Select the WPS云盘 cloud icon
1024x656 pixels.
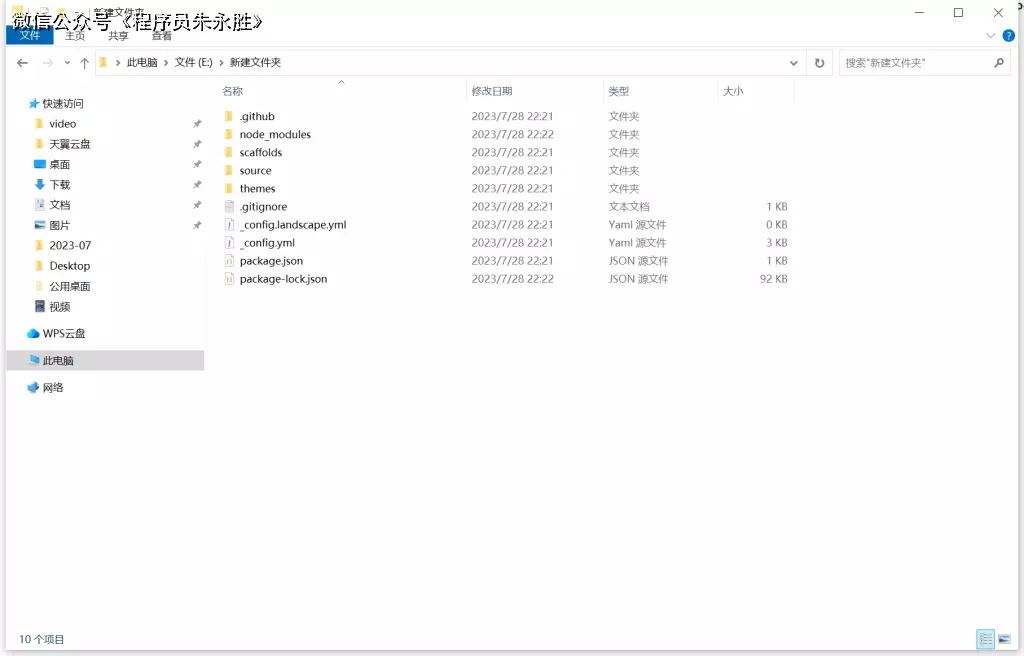pyautogui.click(x=33, y=334)
